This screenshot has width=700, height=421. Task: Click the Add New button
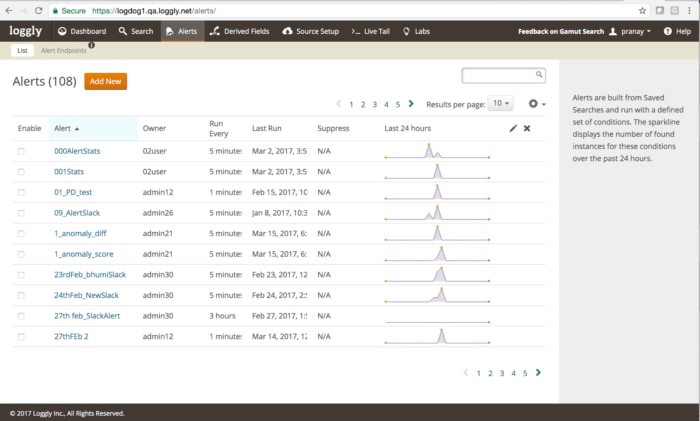[x=105, y=81]
